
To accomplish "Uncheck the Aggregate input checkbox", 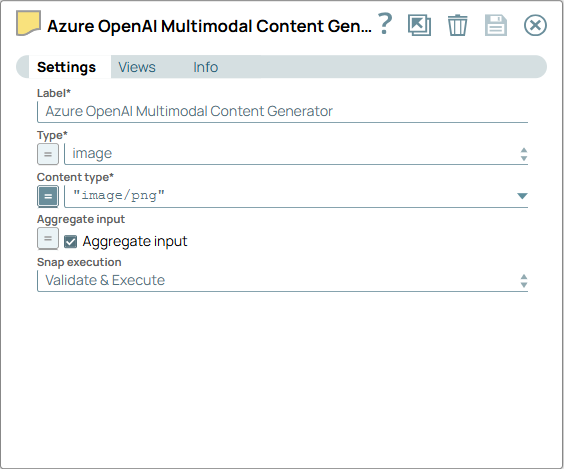I will (x=70, y=242).
